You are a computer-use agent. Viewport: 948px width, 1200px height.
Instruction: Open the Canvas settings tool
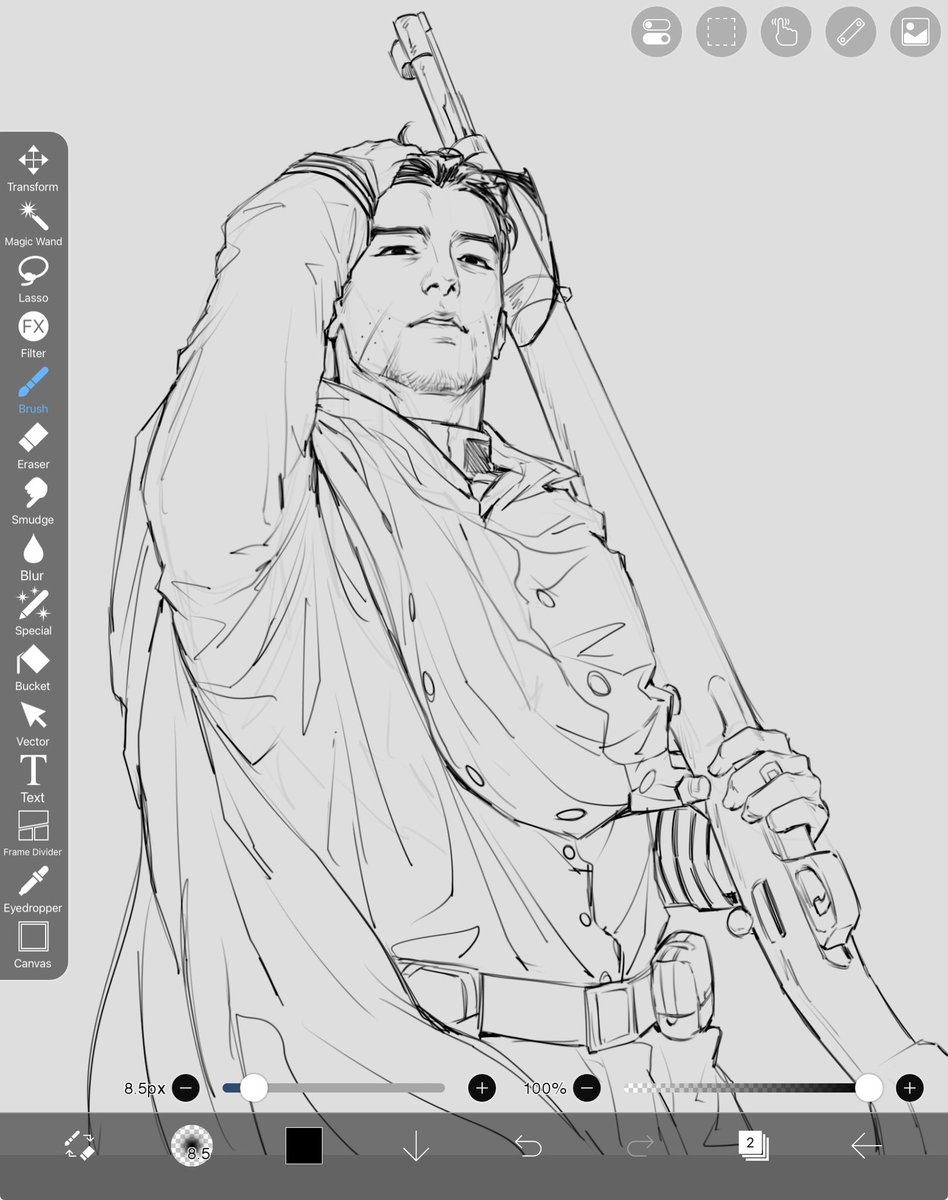pyautogui.click(x=33, y=946)
